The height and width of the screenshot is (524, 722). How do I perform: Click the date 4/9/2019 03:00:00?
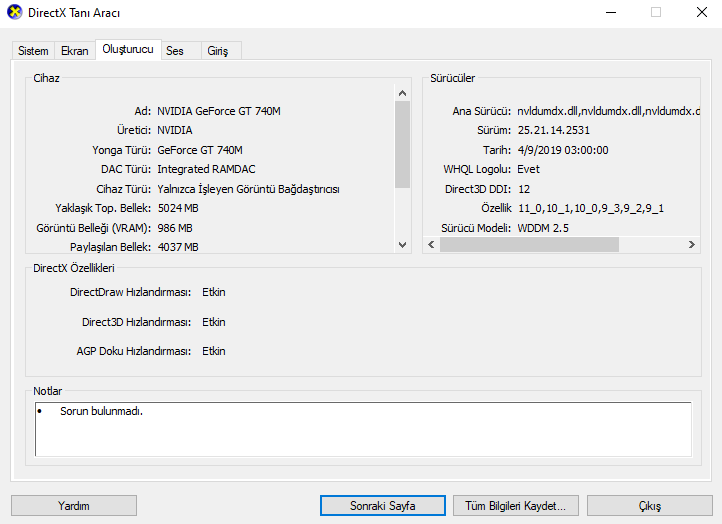pyautogui.click(x=563, y=150)
